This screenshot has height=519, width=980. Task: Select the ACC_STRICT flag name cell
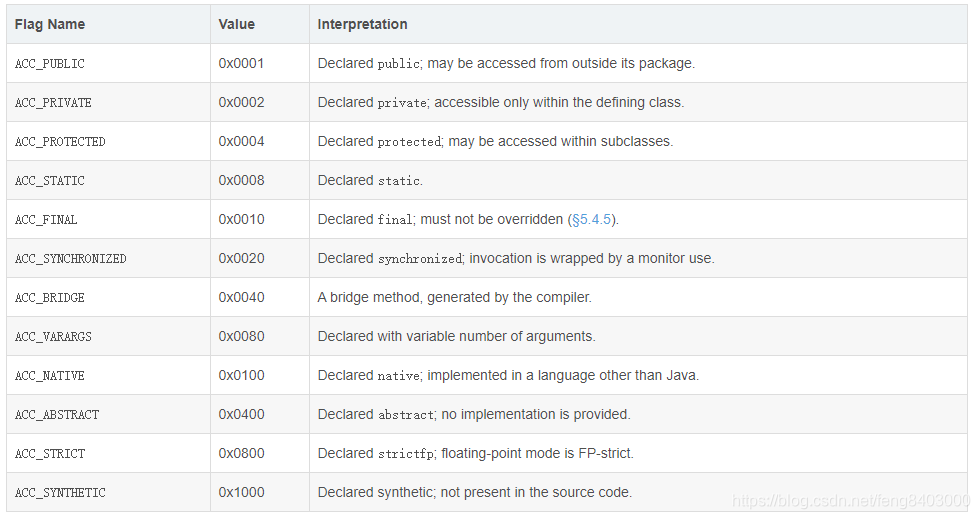click(x=108, y=453)
